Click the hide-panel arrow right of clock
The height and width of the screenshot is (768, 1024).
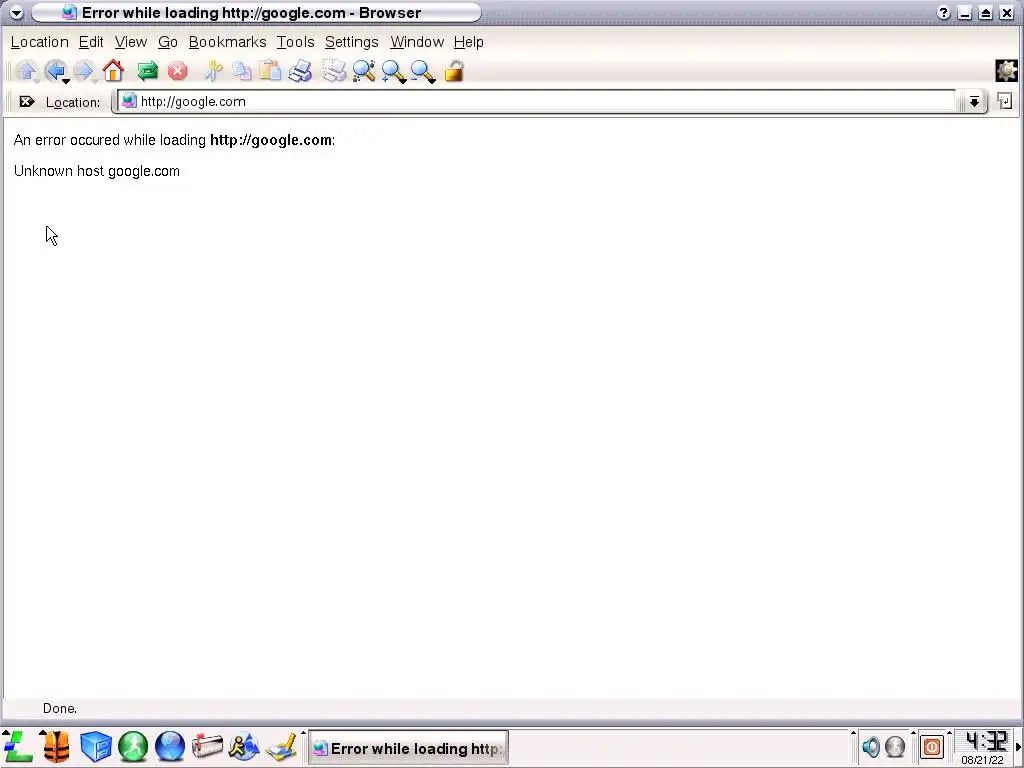1018,747
